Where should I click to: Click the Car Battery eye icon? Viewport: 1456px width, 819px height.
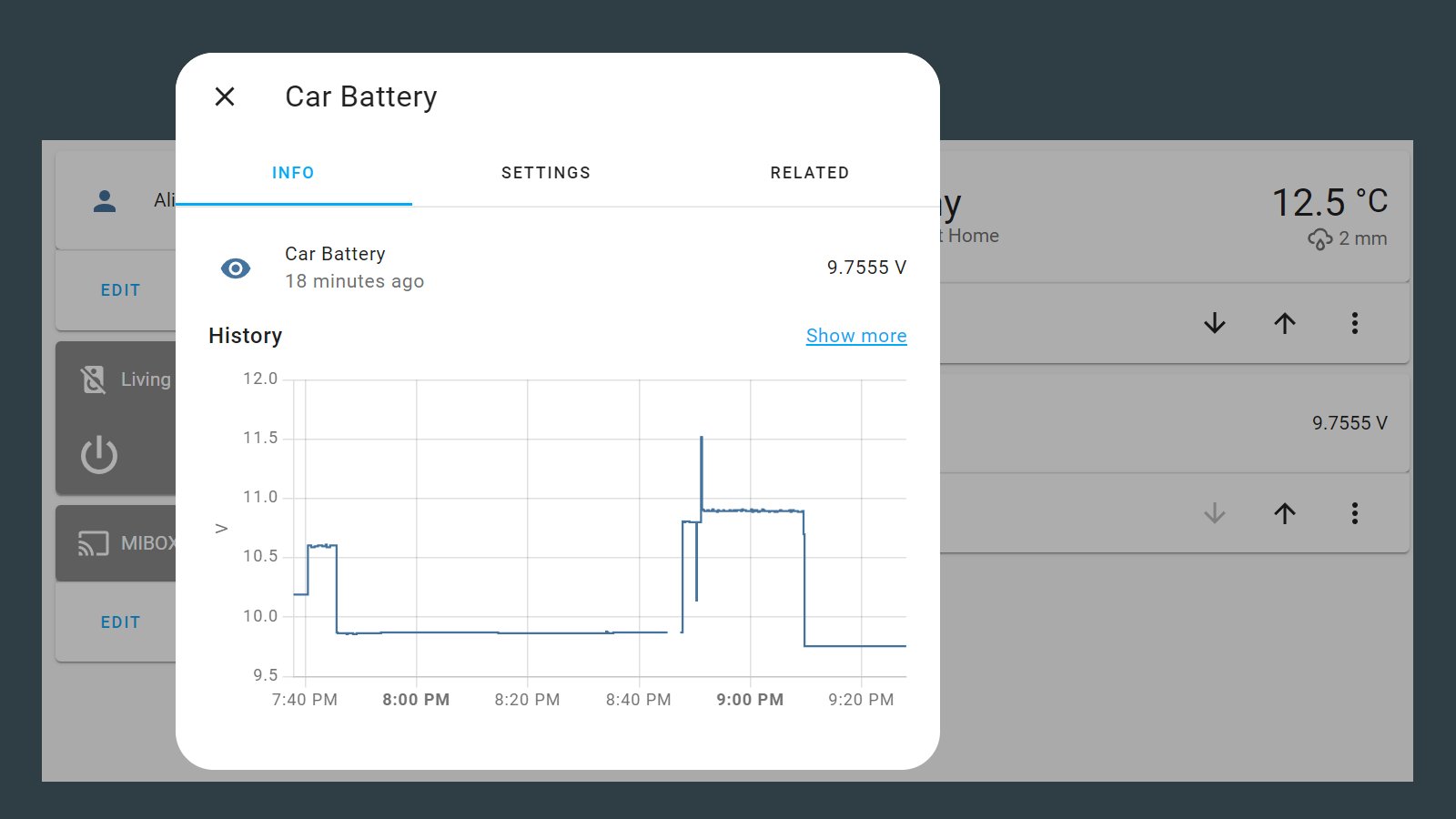(236, 268)
